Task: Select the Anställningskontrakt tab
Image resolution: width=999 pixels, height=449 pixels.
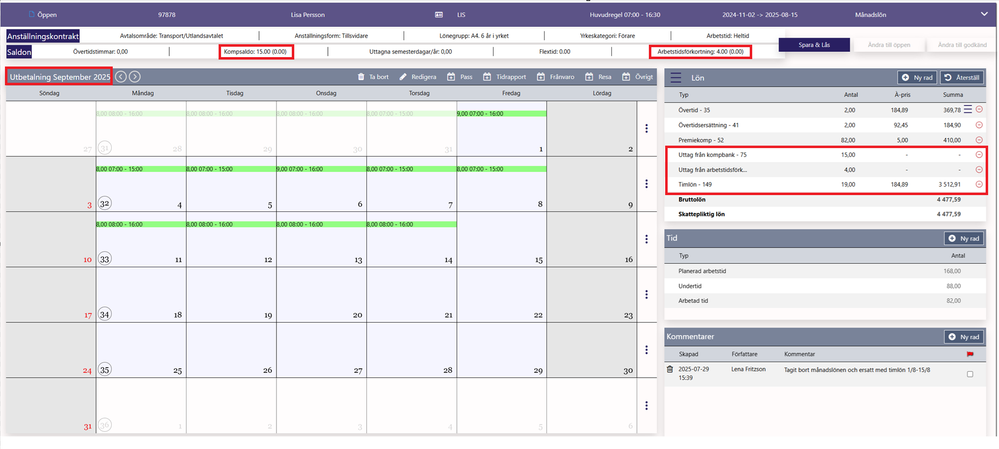Action: pyautogui.click(x=43, y=36)
